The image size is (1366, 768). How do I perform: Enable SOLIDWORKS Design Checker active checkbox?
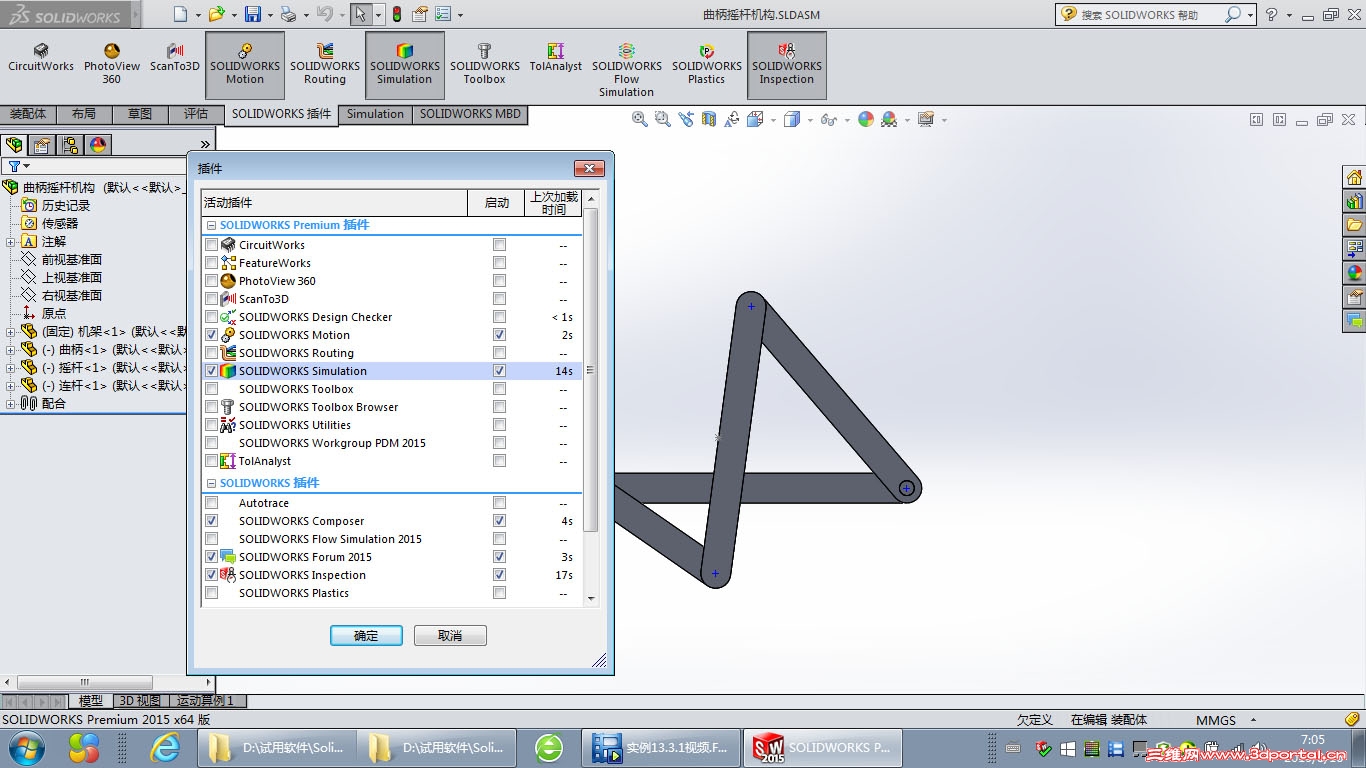pyautogui.click(x=211, y=317)
